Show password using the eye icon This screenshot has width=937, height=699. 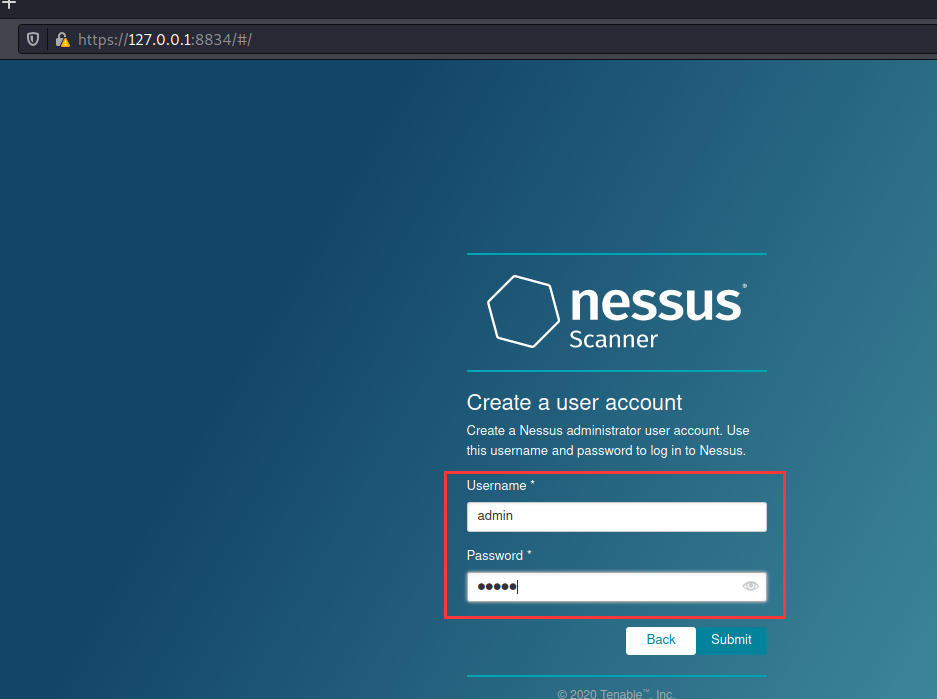750,586
